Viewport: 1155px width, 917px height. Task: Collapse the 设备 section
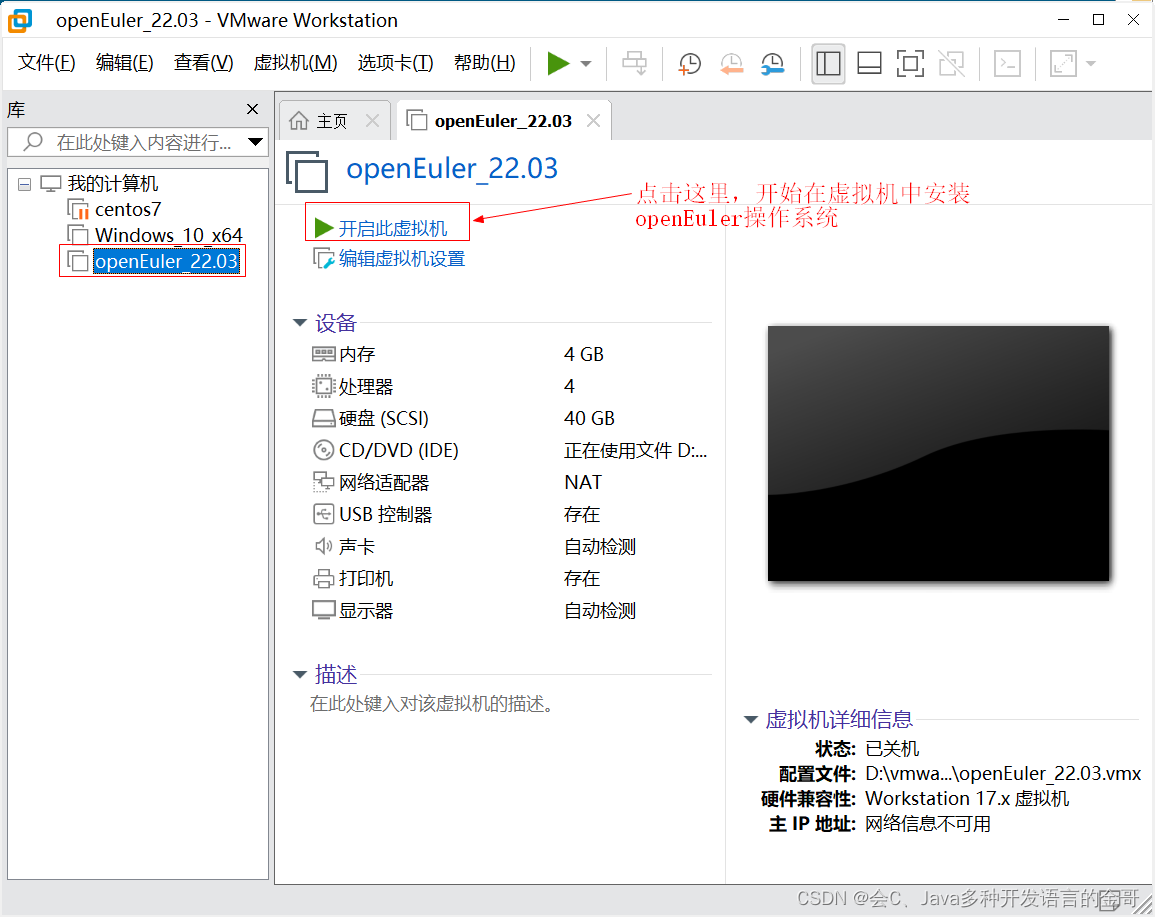(x=300, y=322)
